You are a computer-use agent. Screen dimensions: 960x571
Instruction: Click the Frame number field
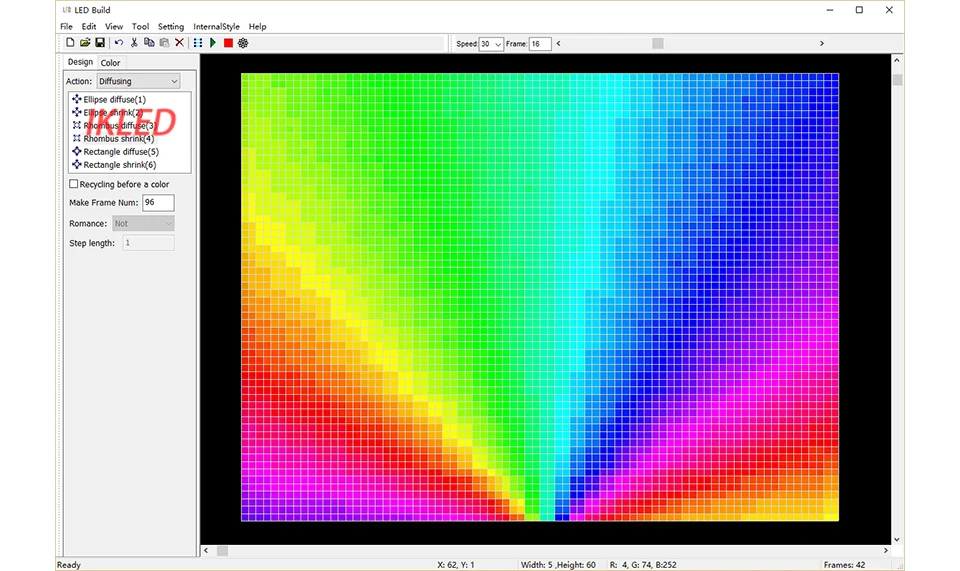pos(540,43)
